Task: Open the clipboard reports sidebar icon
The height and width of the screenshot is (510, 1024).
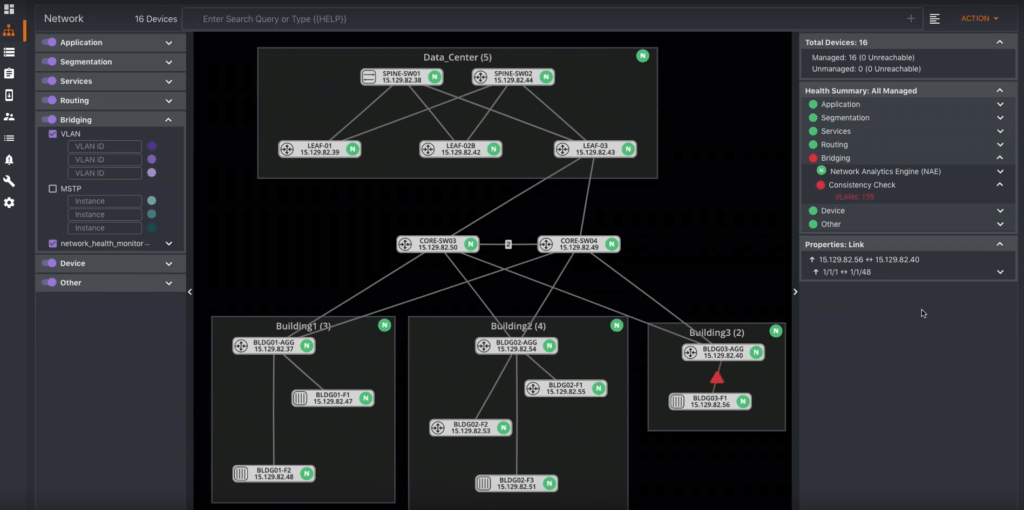Action: click(9, 74)
